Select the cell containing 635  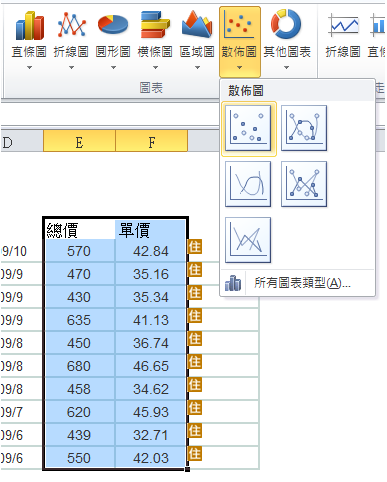[79, 320]
